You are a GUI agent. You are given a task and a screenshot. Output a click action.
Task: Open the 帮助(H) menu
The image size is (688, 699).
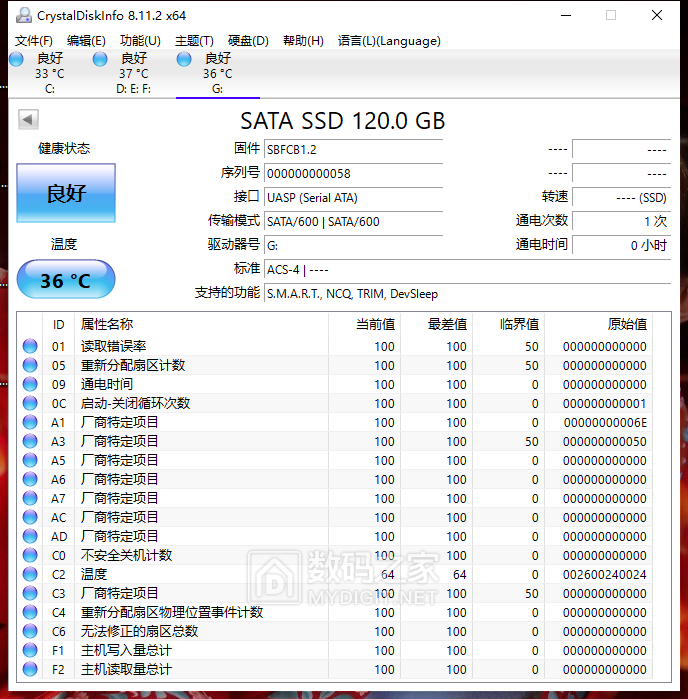click(x=303, y=41)
